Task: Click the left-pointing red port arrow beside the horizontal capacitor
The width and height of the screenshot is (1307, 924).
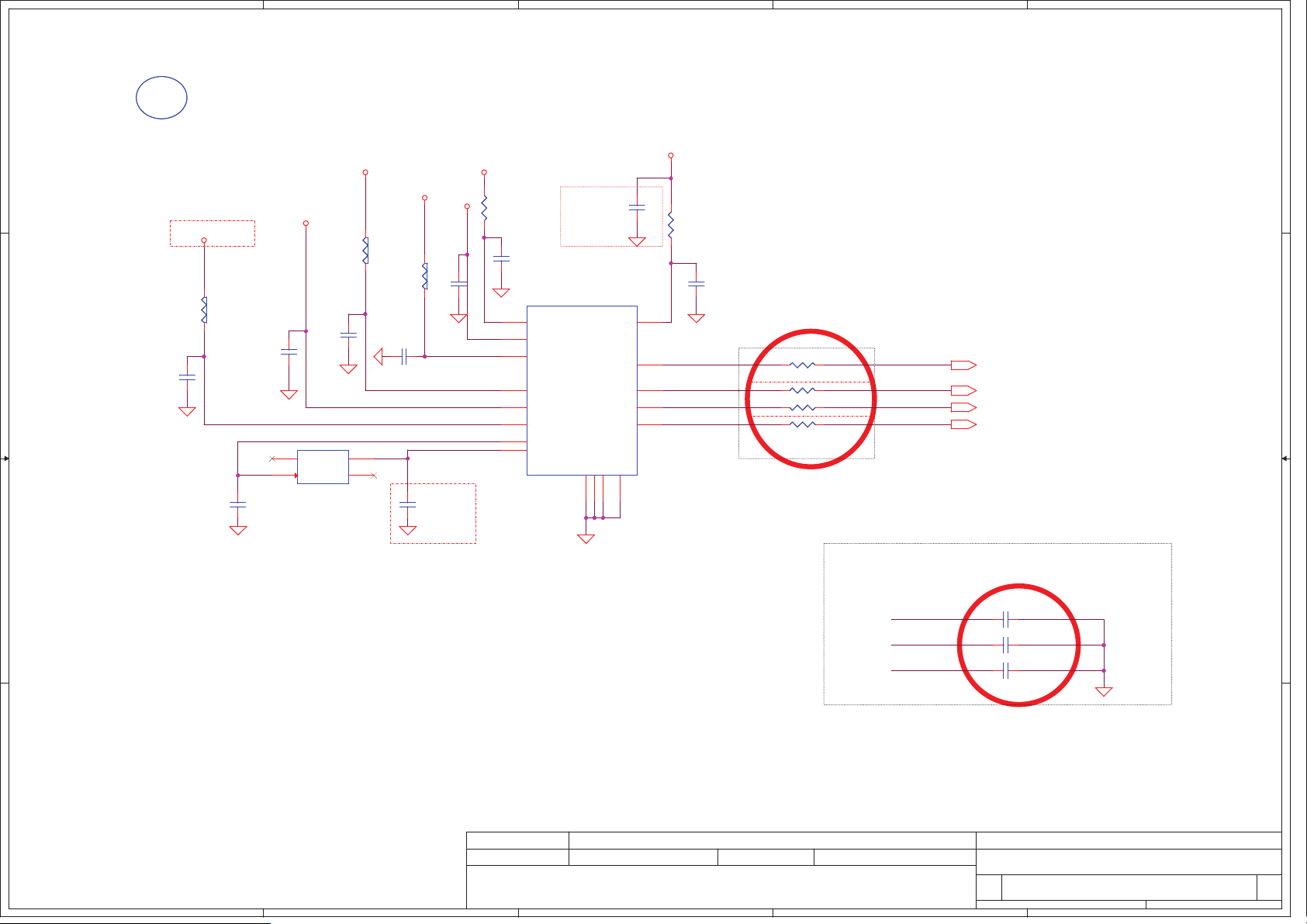Action: [x=379, y=357]
